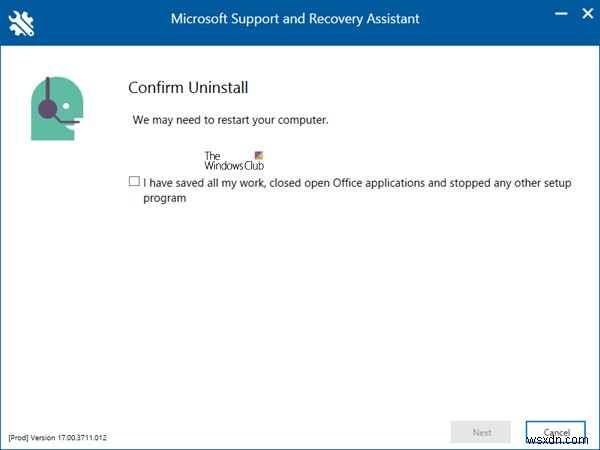Tick the saved all my work checkbox
The height and width of the screenshot is (450, 600).
pyautogui.click(x=134, y=181)
